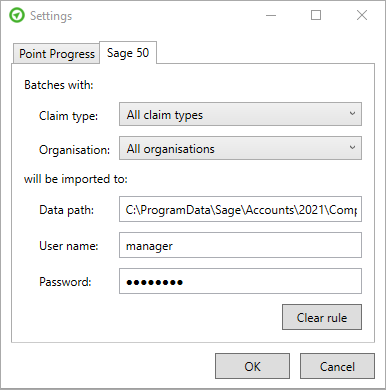Click the Cancel button
The image size is (386, 390).
337,366
